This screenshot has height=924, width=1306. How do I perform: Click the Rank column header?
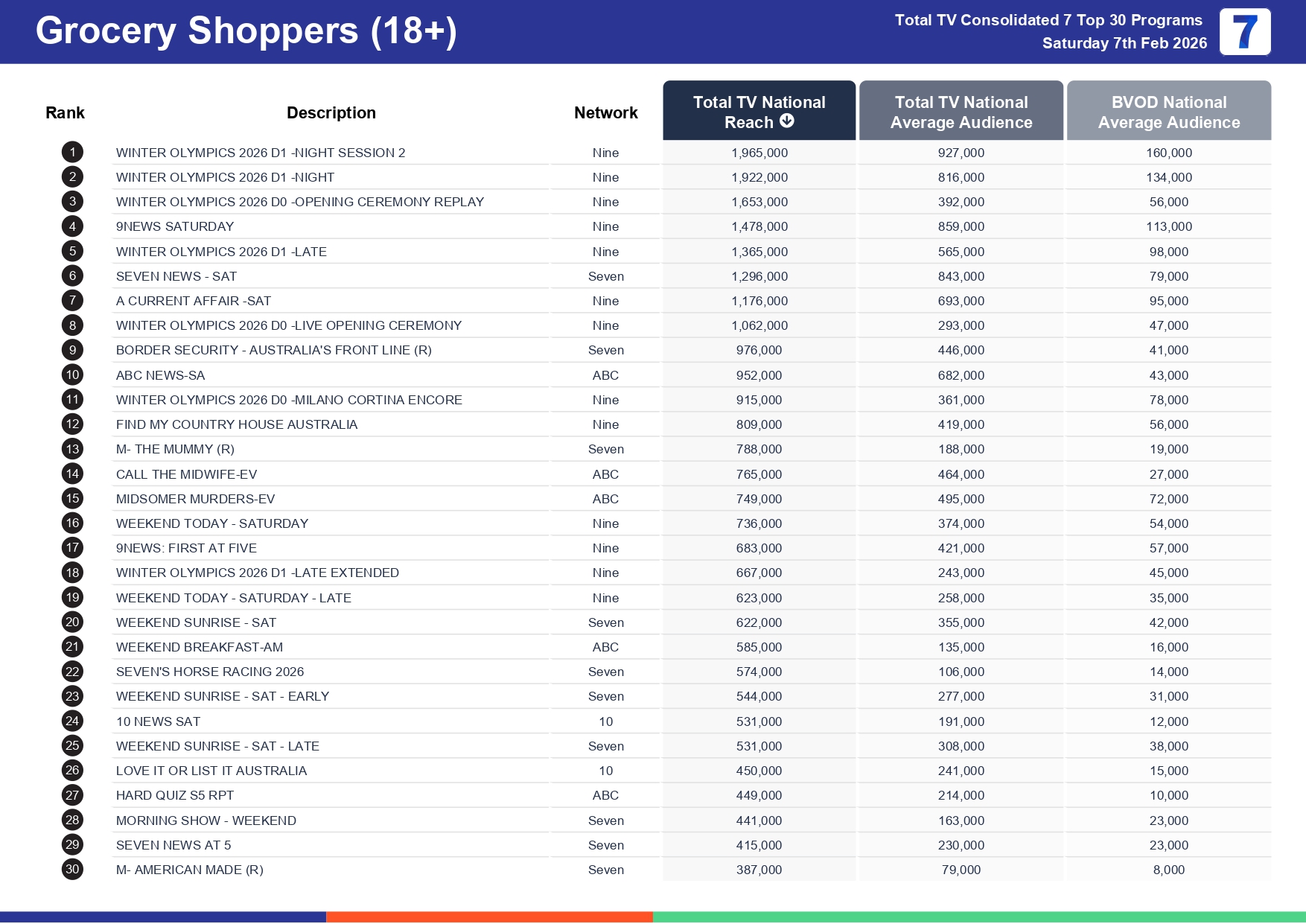pos(65,112)
